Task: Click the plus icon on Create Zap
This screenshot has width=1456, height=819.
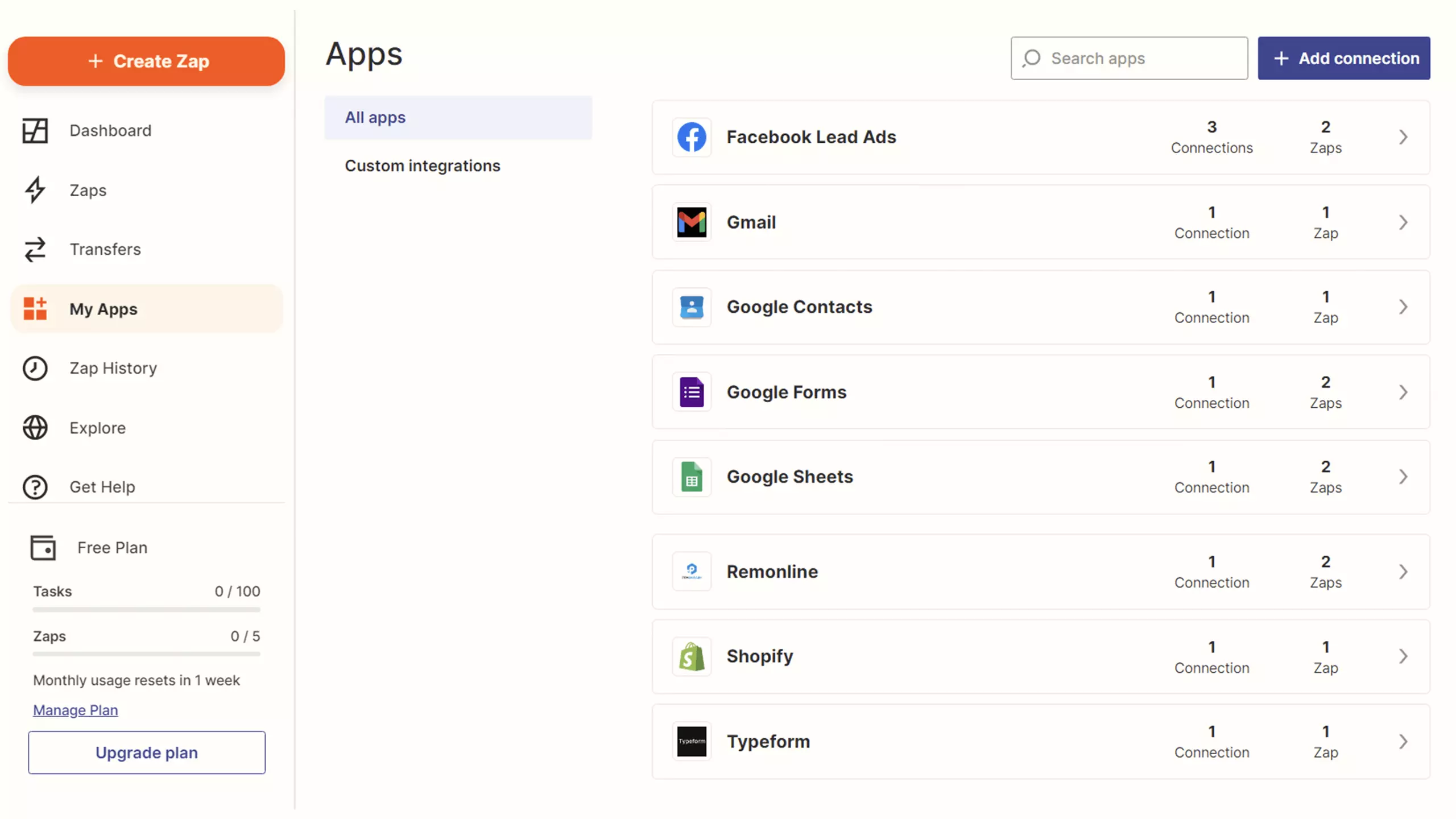Action: pos(96,61)
